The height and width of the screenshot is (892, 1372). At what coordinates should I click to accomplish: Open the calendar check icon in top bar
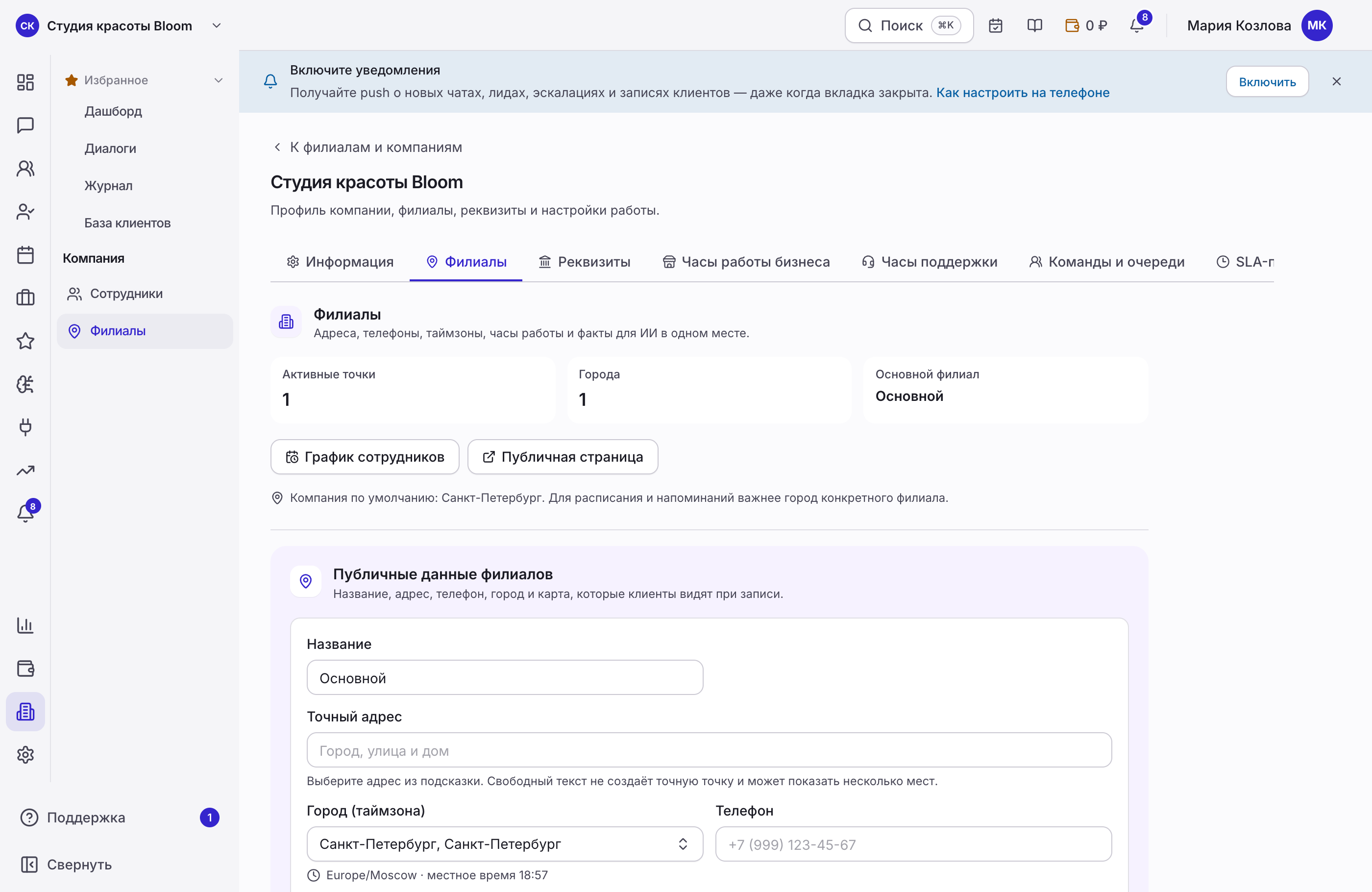pyautogui.click(x=996, y=25)
